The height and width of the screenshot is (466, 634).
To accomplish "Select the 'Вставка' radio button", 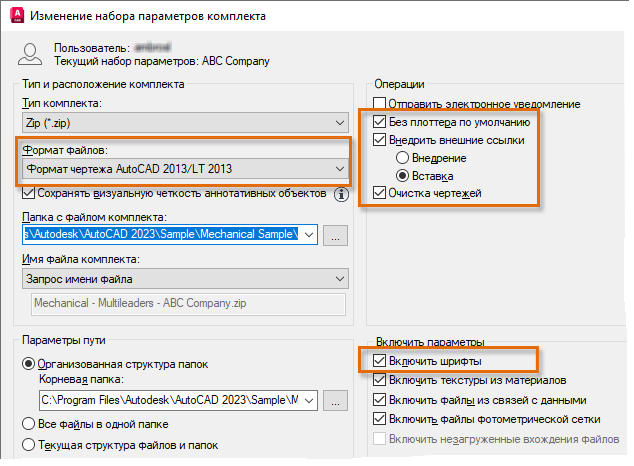I will 403,175.
